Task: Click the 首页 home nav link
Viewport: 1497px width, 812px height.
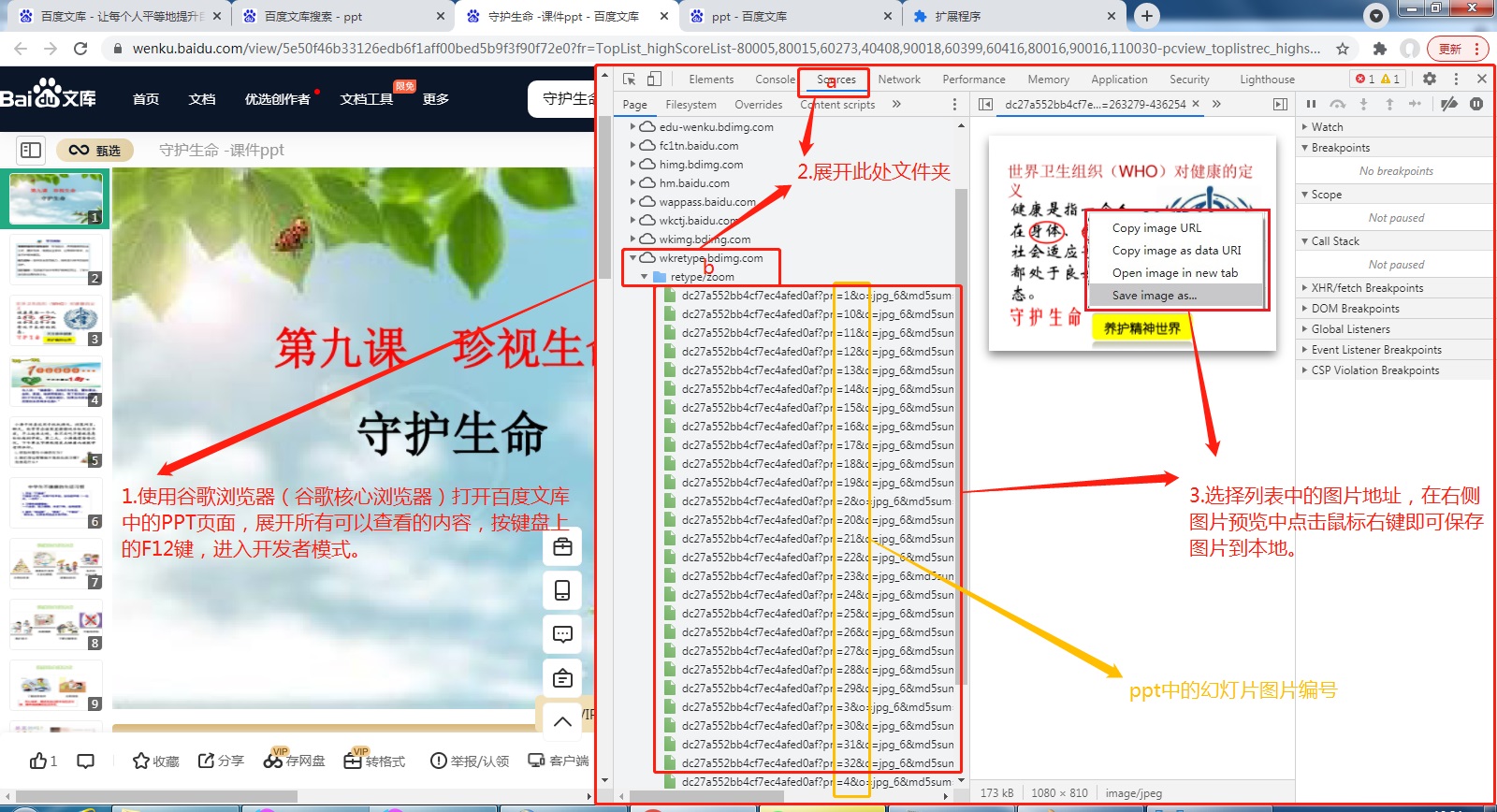Action: pos(146,99)
